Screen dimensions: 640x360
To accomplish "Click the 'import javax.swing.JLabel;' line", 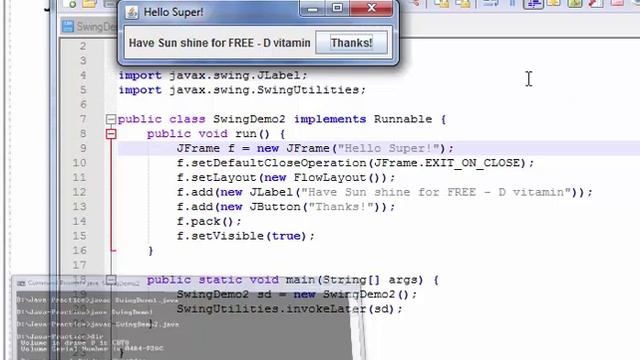I will [213, 76].
